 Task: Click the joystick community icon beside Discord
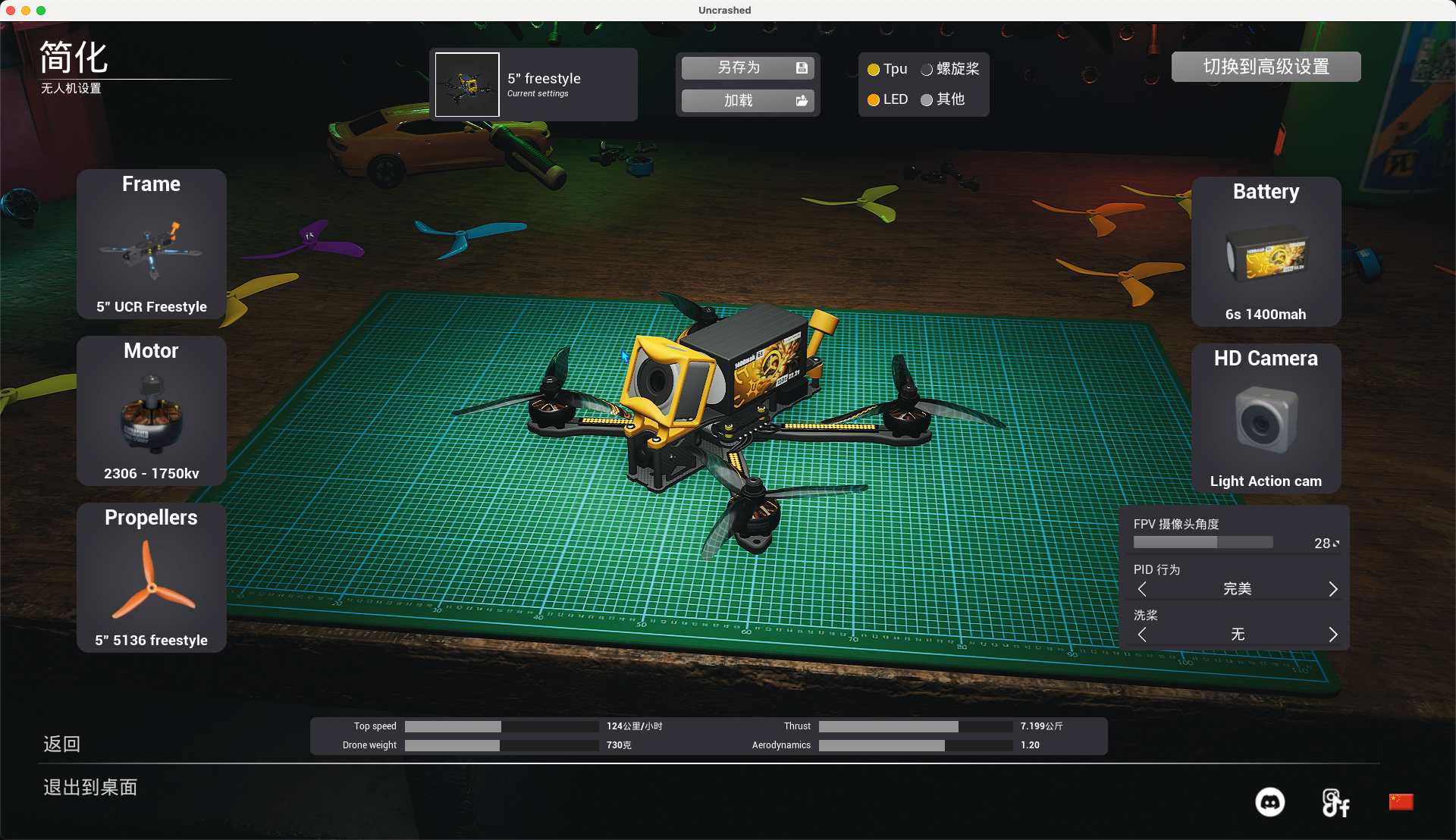click(x=1335, y=802)
